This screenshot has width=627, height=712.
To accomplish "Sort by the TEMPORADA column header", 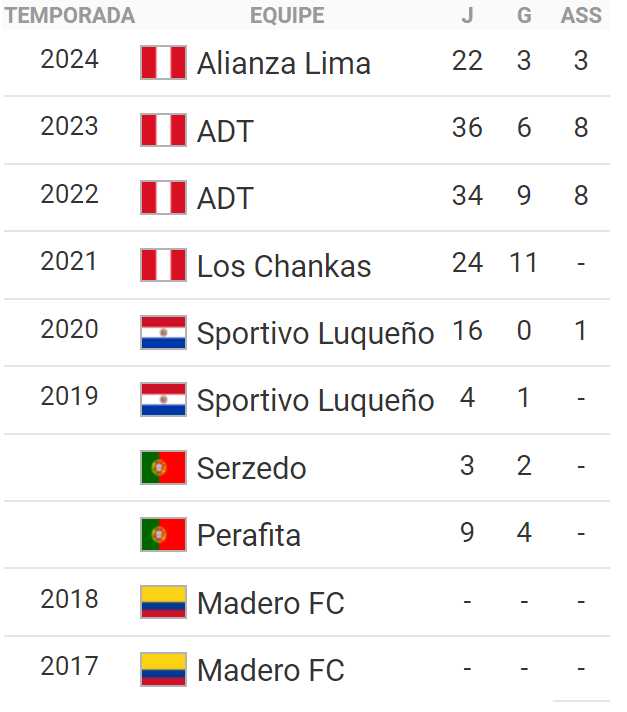I will [x=70, y=15].
